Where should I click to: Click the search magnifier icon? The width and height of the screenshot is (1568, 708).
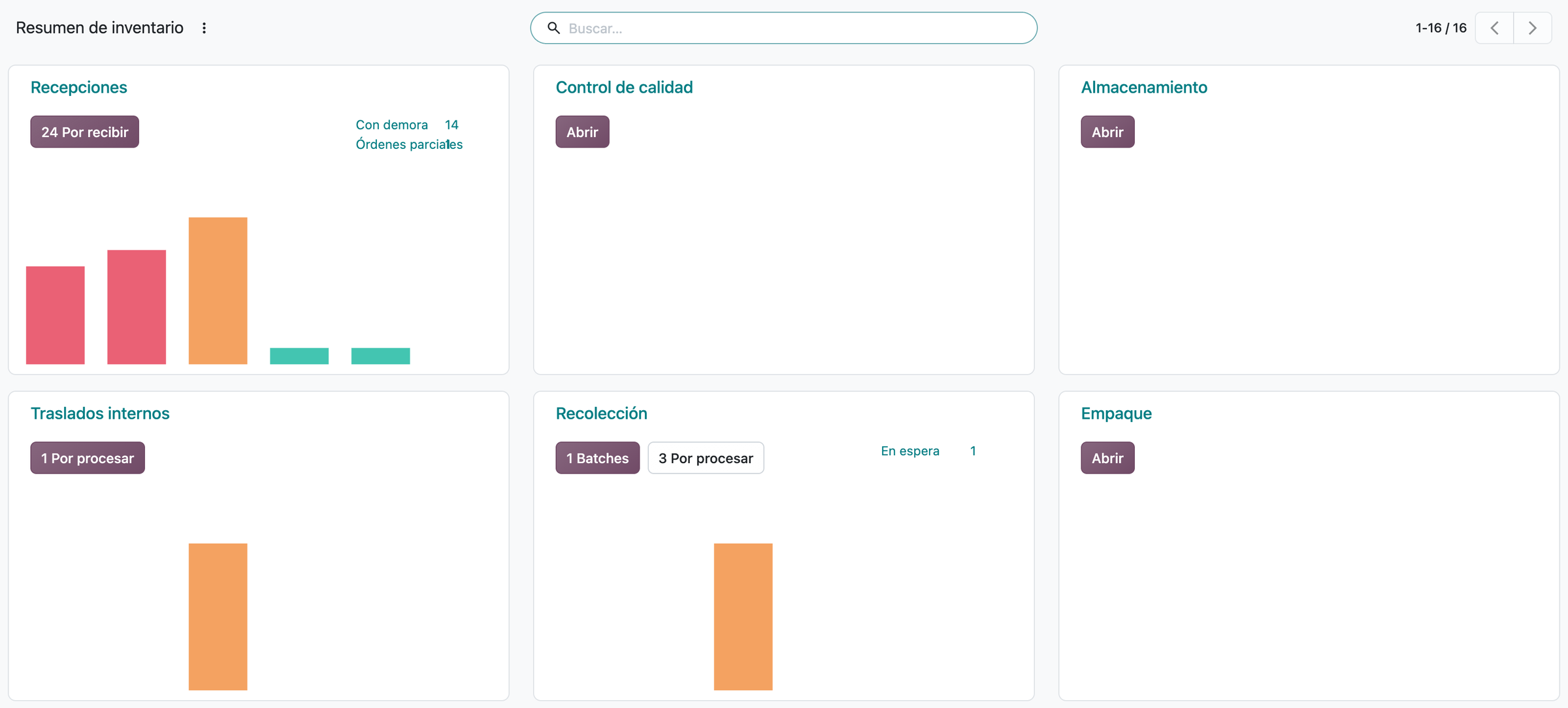[553, 28]
